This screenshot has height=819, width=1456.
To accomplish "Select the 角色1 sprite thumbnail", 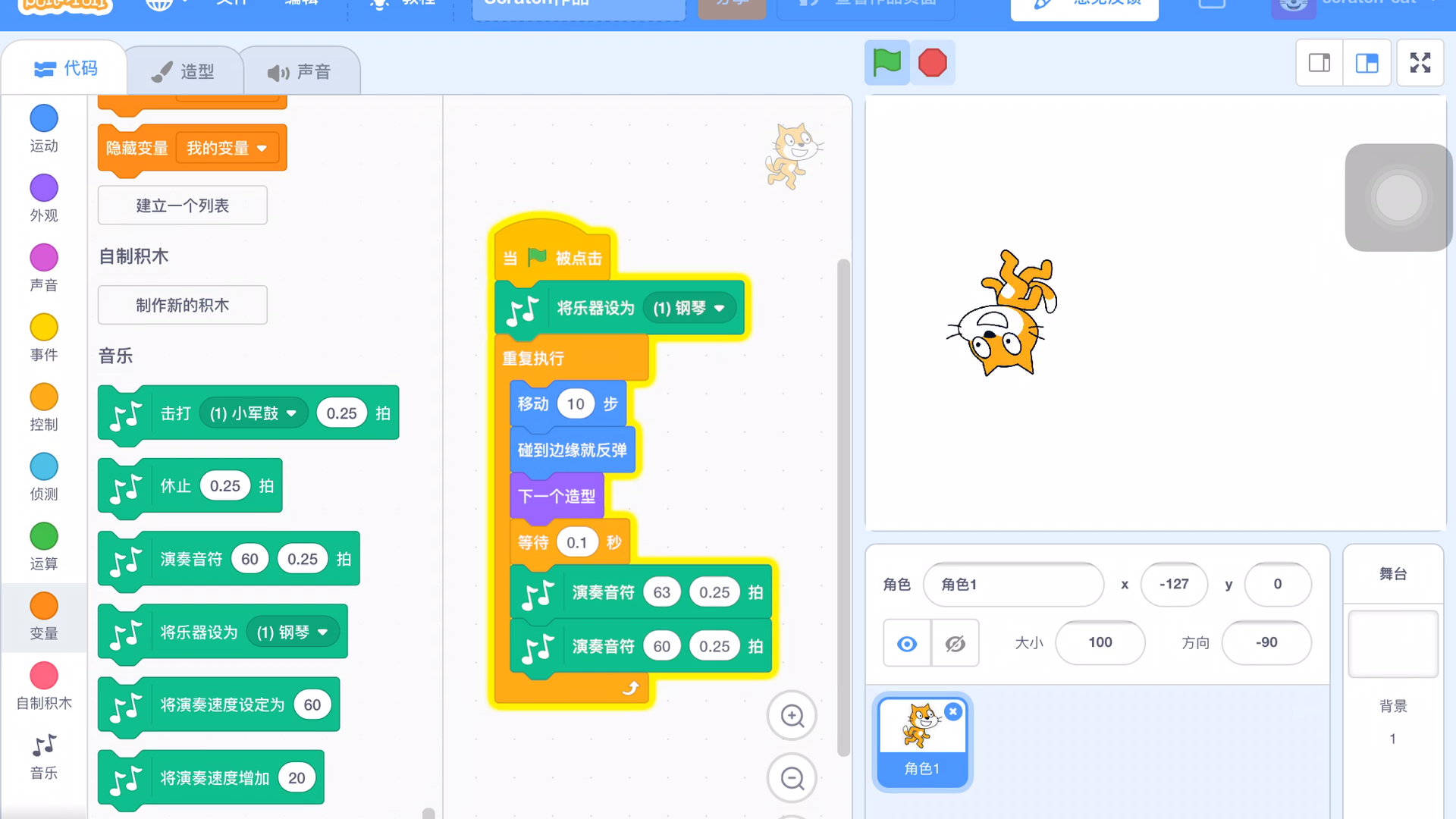I will 922,742.
